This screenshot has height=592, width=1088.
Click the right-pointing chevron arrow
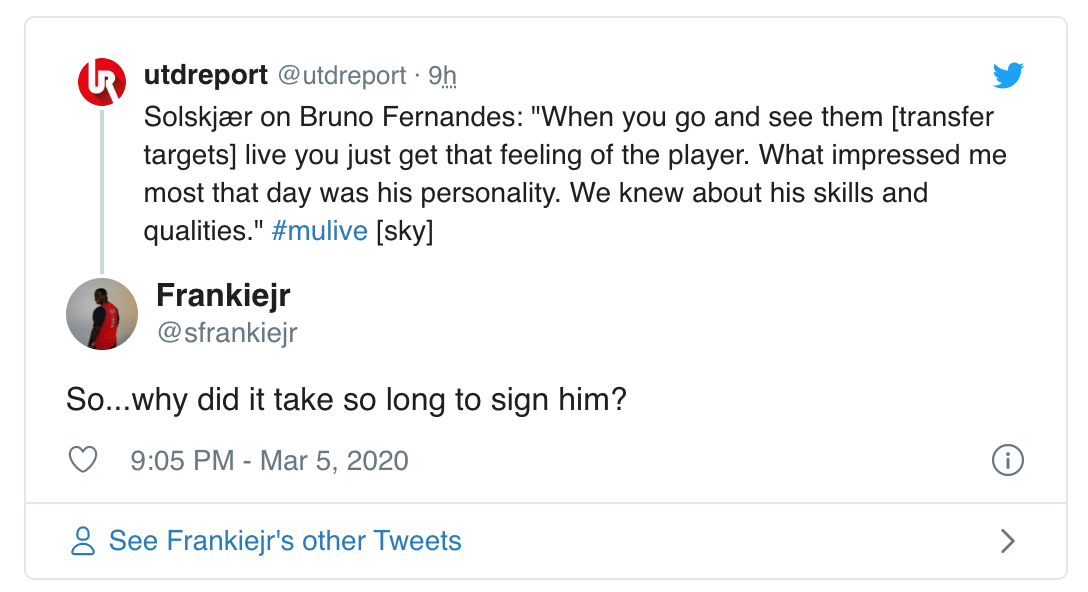(1008, 540)
